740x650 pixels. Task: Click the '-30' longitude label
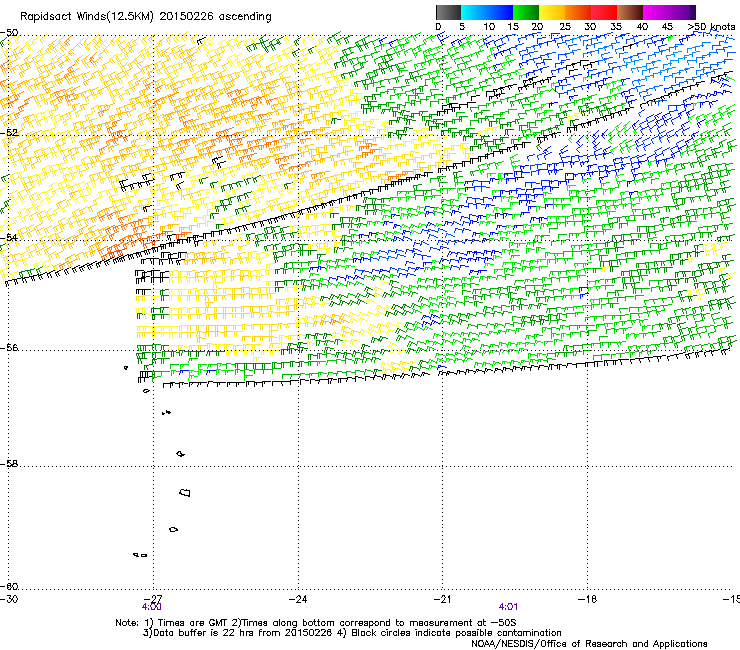tap(8, 599)
